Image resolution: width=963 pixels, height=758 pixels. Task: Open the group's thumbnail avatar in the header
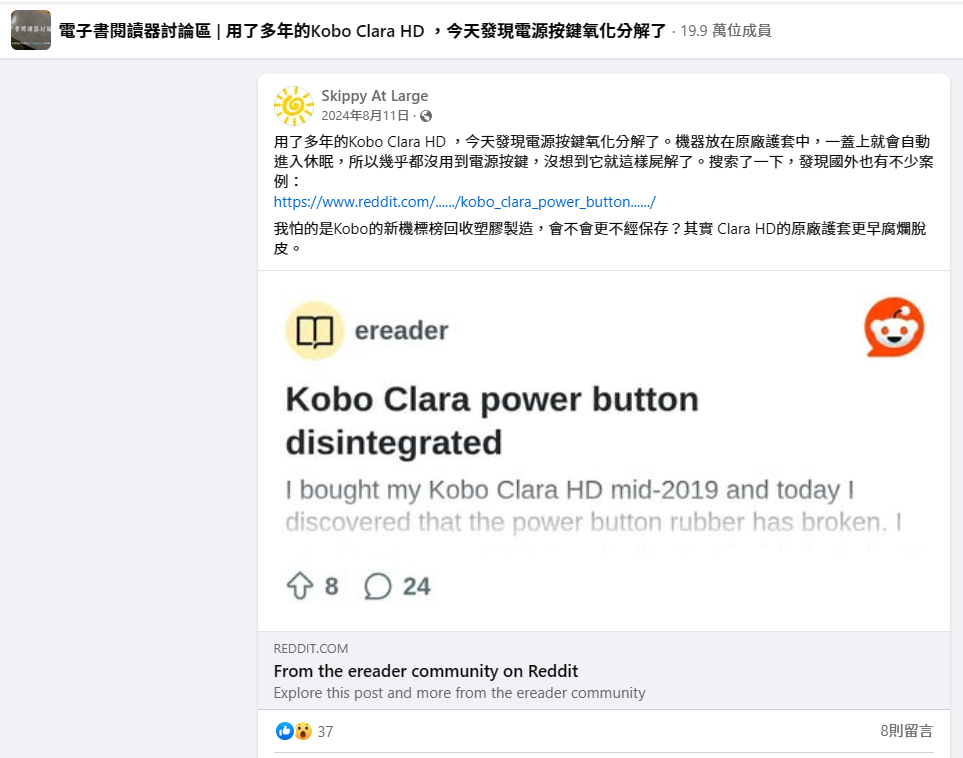[31, 30]
